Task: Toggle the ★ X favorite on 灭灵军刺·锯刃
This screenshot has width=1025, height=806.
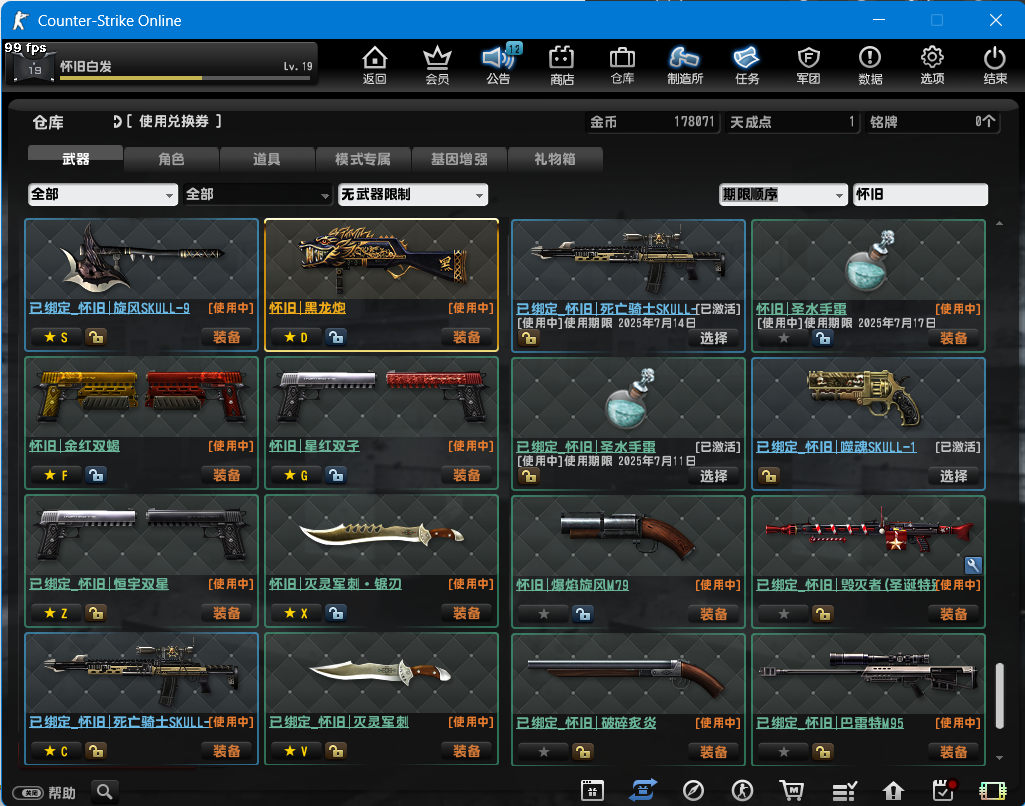Action: 296,613
